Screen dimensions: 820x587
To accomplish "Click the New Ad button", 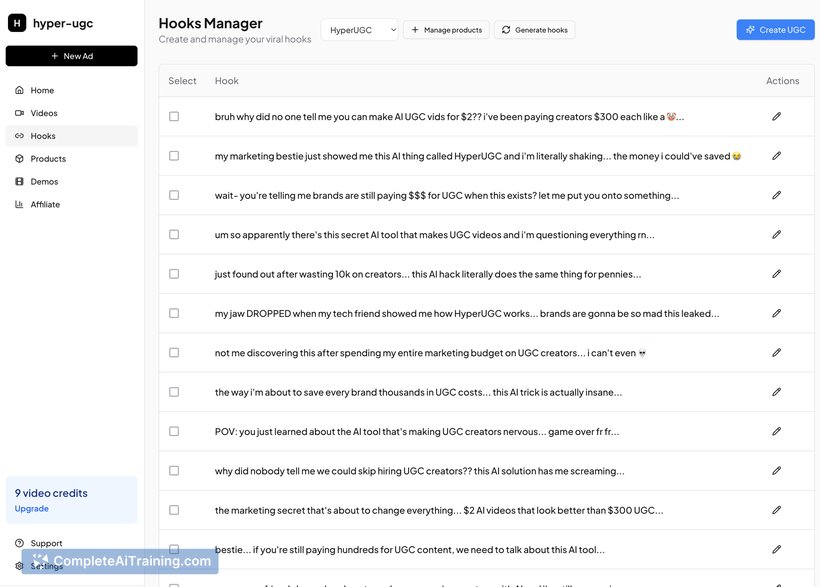I will tap(72, 56).
